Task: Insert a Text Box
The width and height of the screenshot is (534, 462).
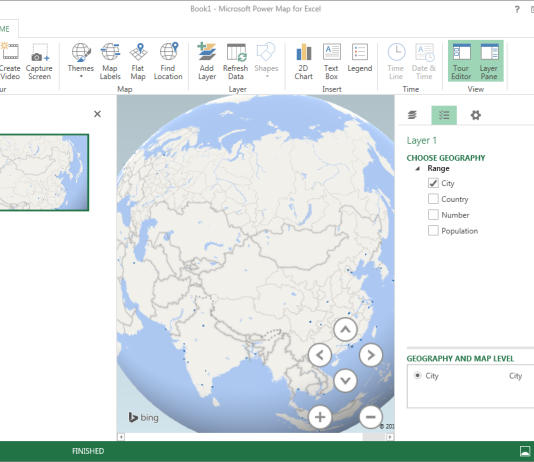Action: tap(331, 62)
